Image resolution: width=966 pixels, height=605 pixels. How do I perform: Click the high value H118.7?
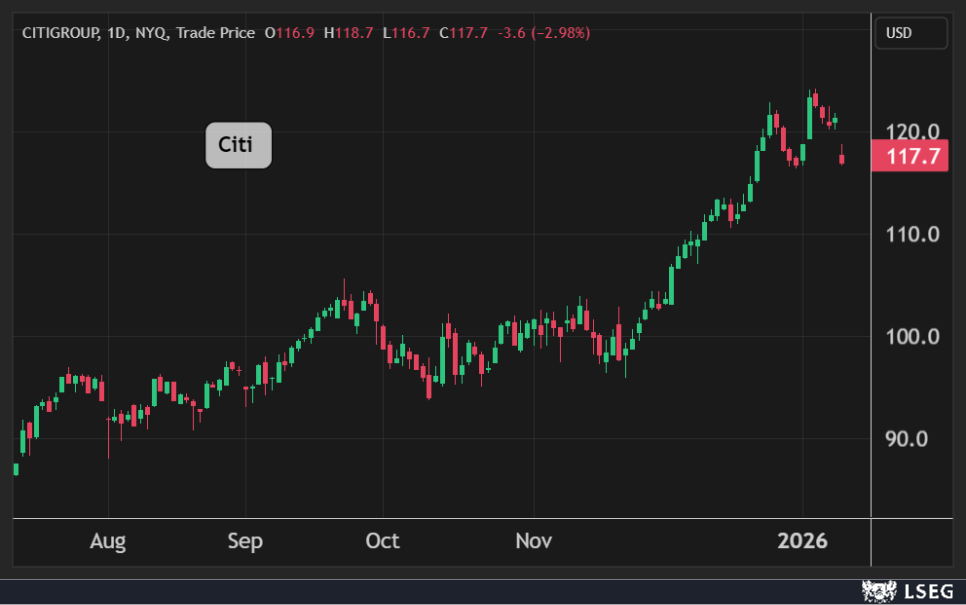(348, 33)
